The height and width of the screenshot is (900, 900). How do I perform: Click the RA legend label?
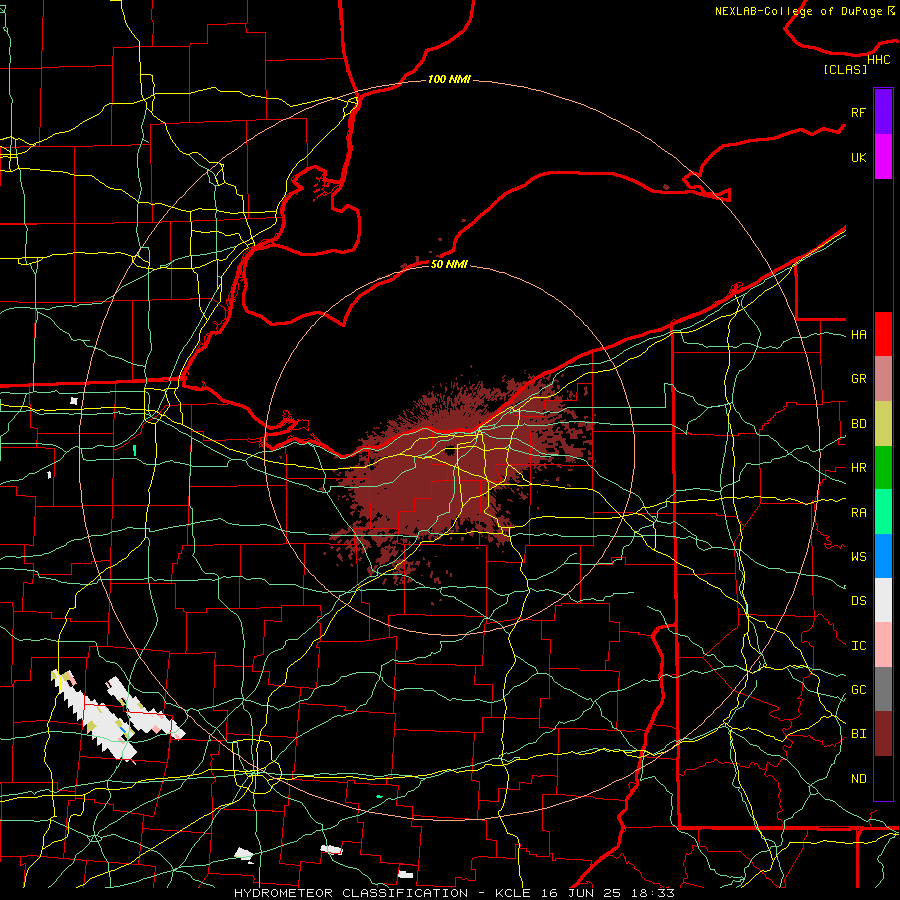(858, 513)
